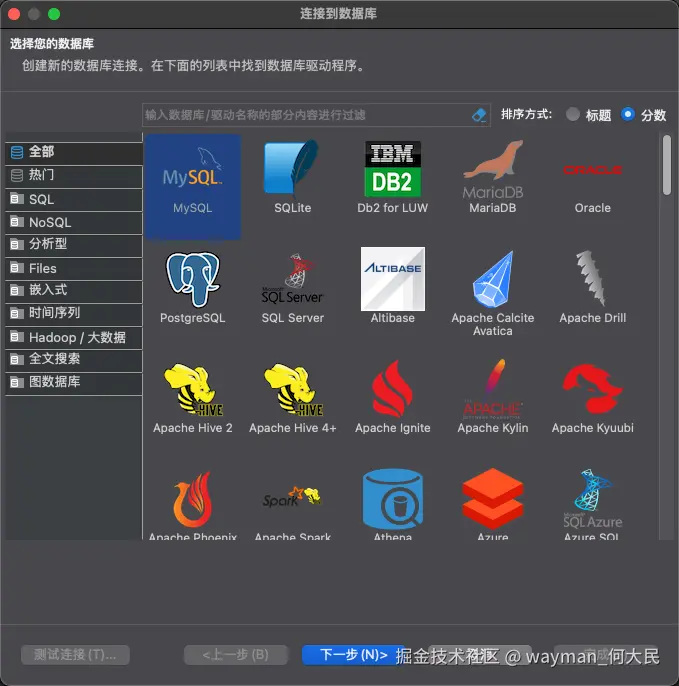Click the driver list vertical scrollbar
679x686 pixels.
[666, 165]
